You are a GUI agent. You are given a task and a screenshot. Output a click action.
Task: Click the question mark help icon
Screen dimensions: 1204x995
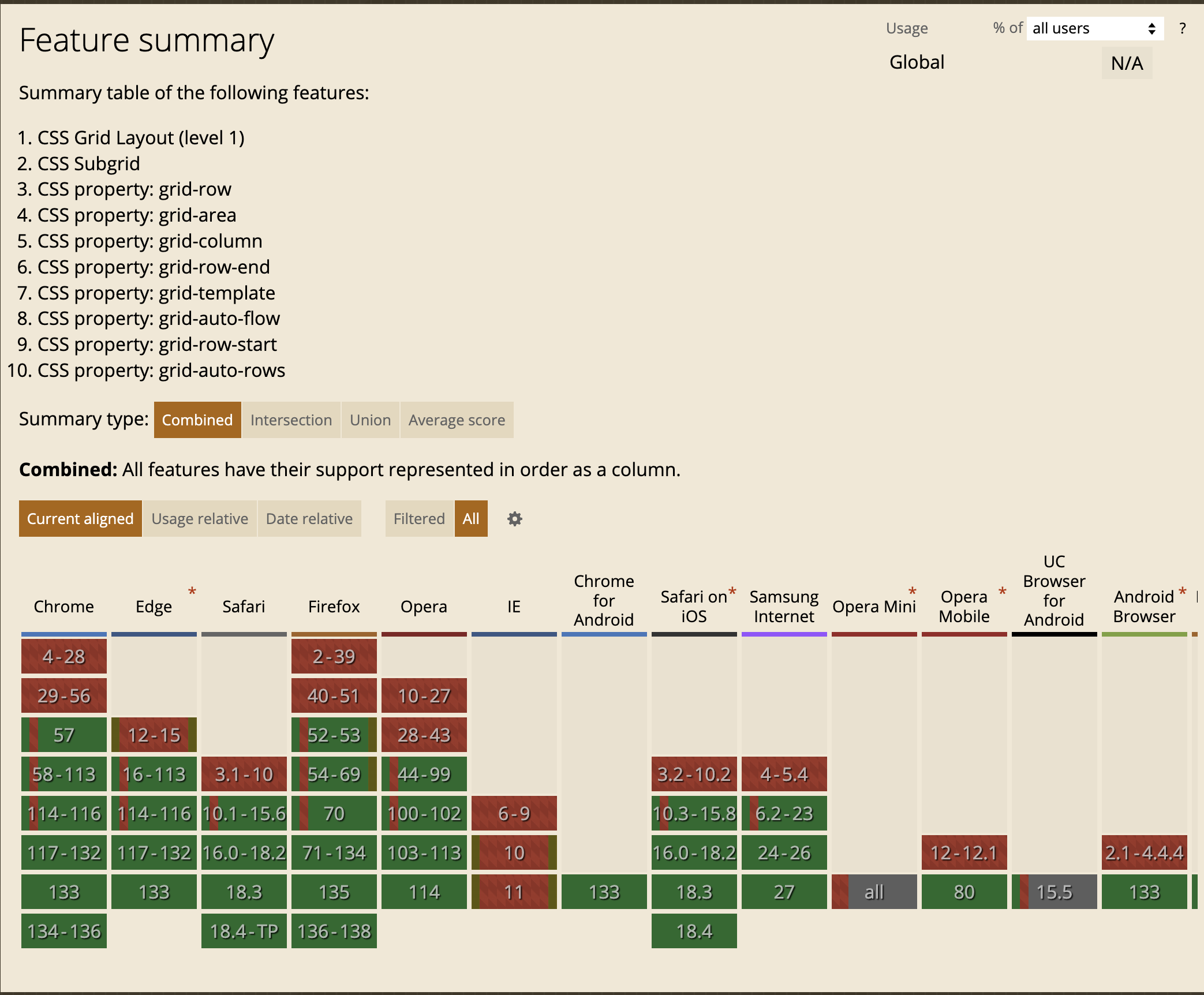tap(1183, 28)
